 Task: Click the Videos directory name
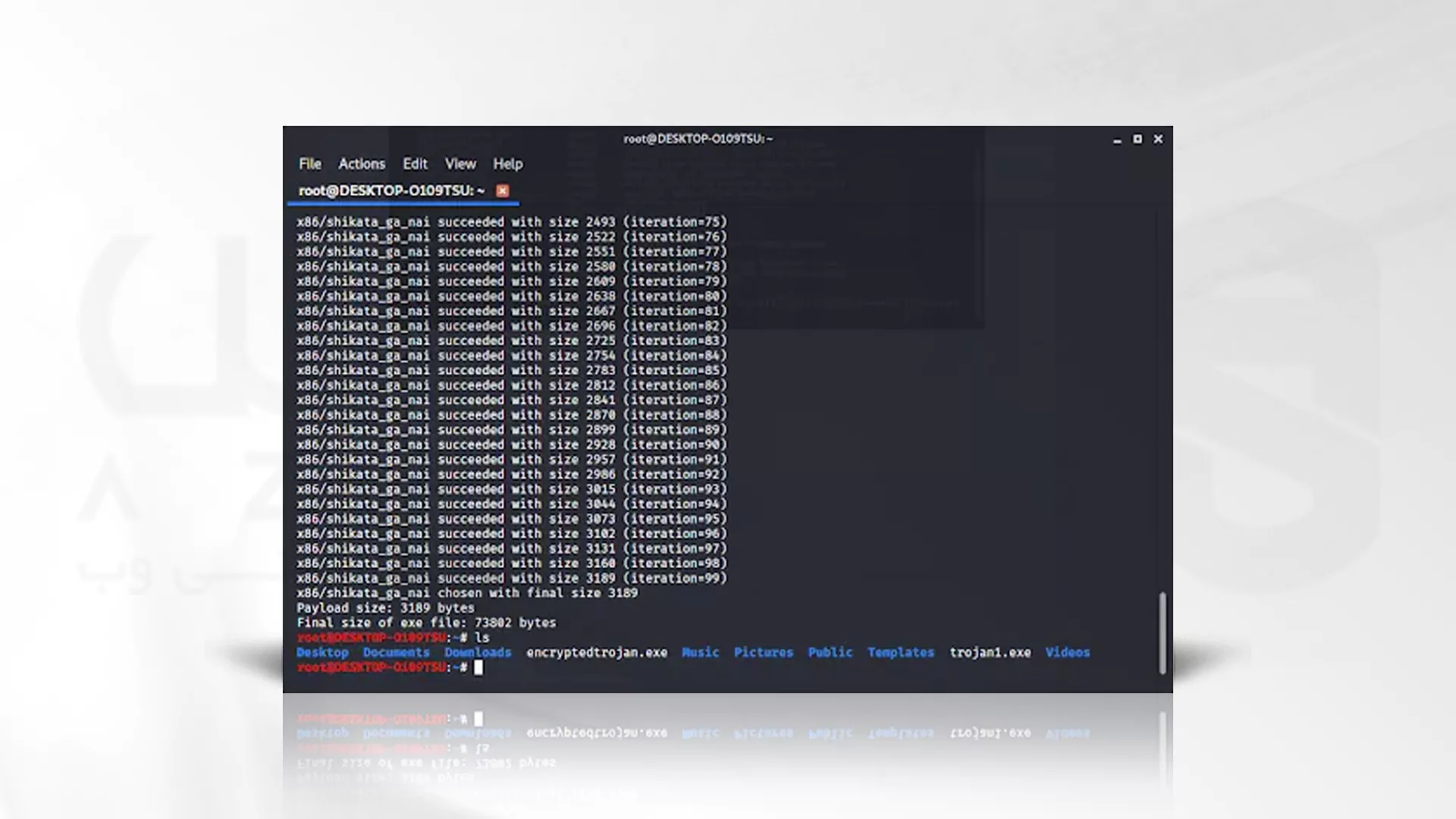pyautogui.click(x=1067, y=652)
